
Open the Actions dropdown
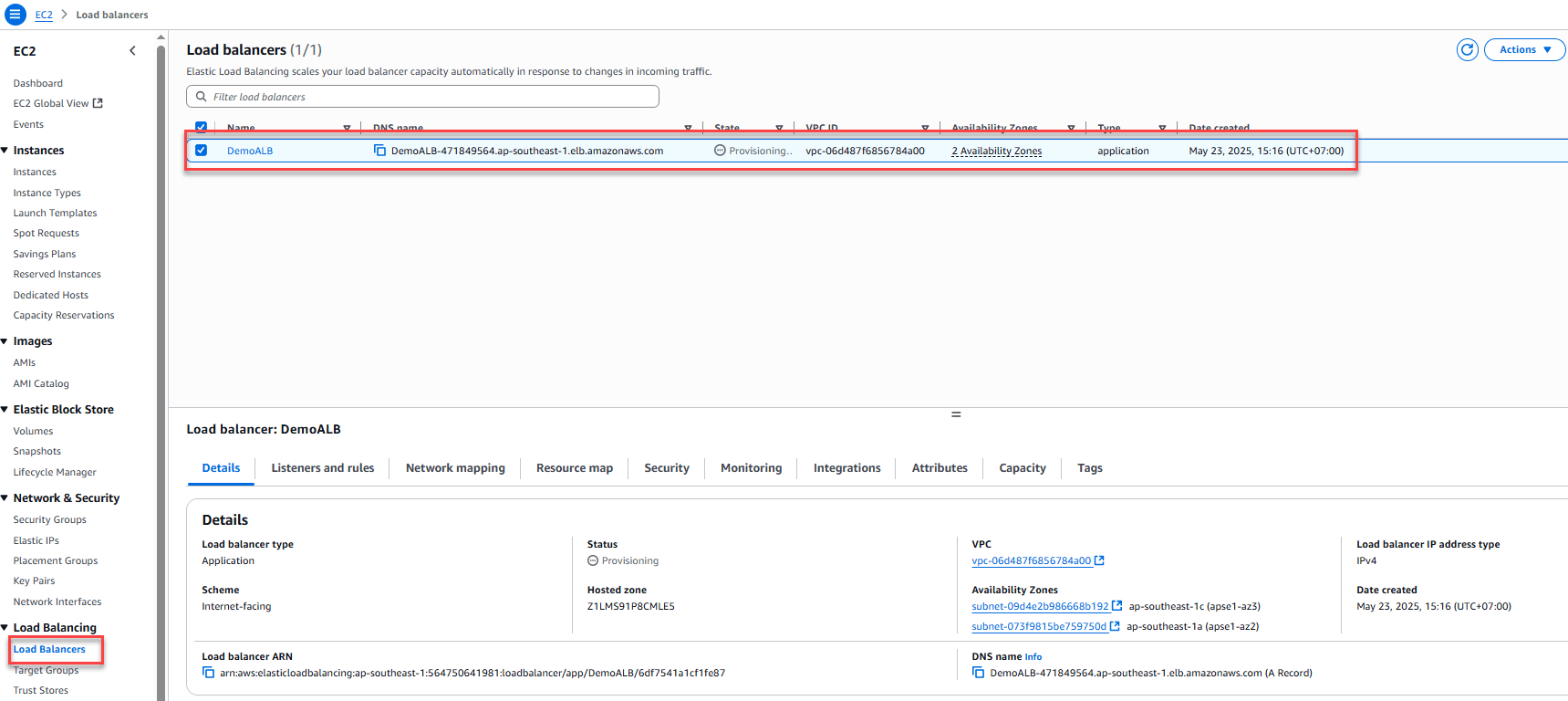tap(1524, 50)
